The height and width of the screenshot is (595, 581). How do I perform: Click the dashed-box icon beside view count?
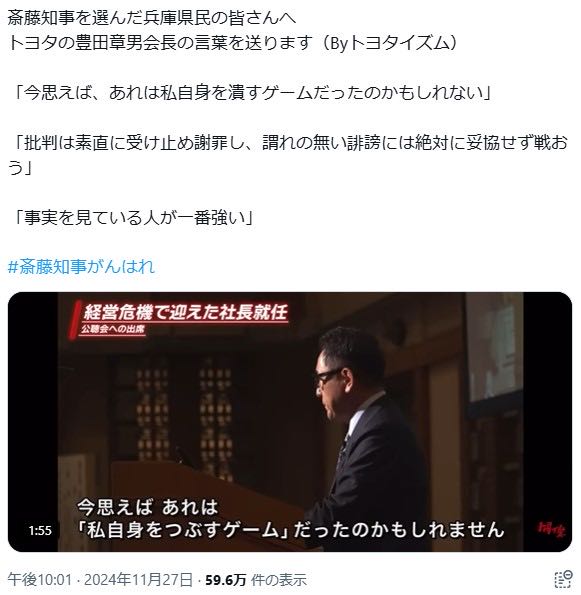[x=563, y=580]
